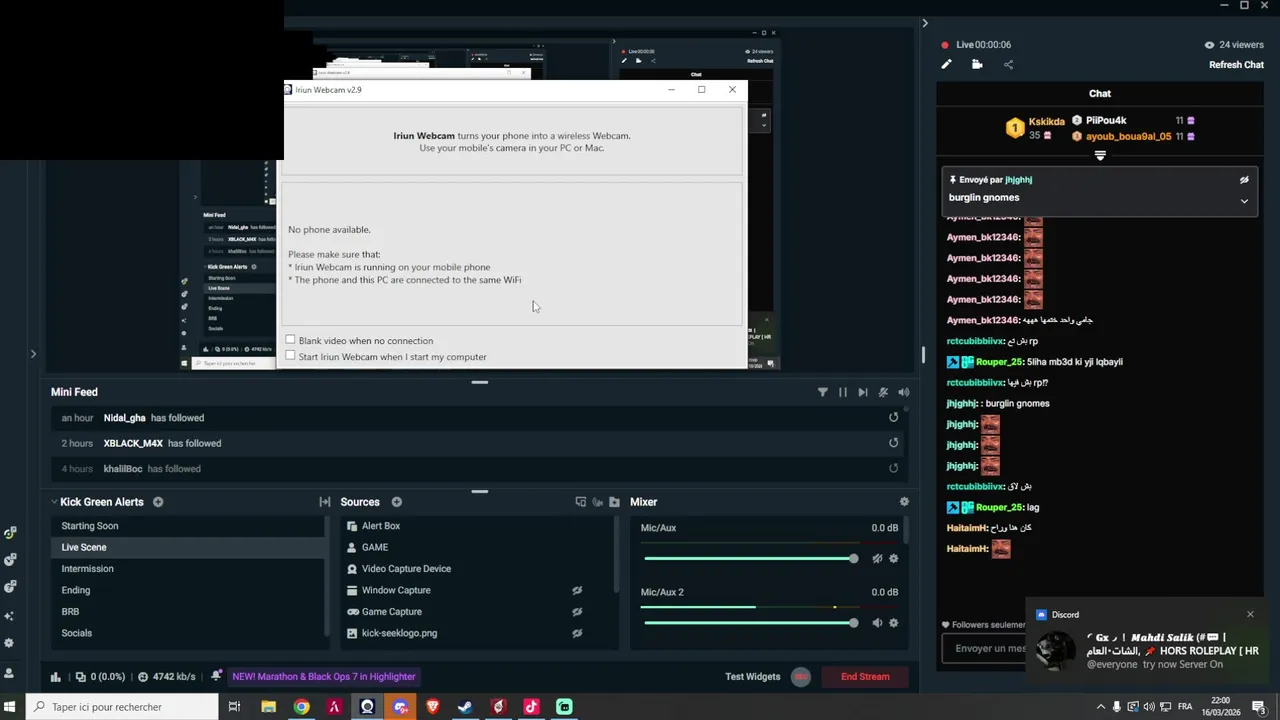Open the camera icon next to pencil
This screenshot has width=1280, height=720.
click(977, 65)
